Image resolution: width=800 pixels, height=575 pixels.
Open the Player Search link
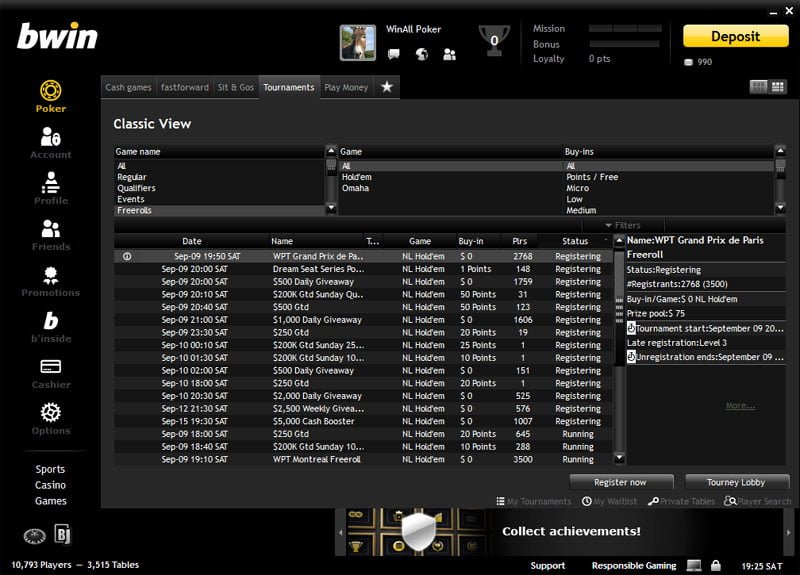[x=758, y=502]
